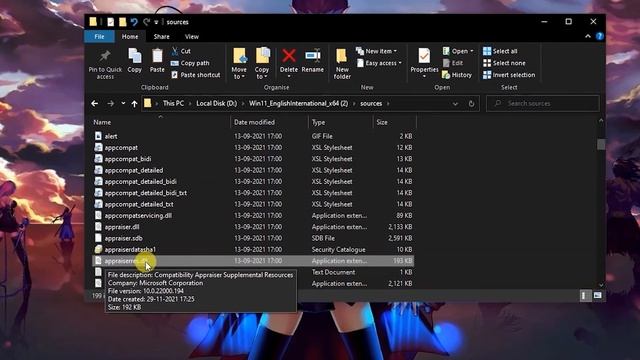Click Copy path in Clipboard group
640x360 pixels.
click(x=190, y=63)
